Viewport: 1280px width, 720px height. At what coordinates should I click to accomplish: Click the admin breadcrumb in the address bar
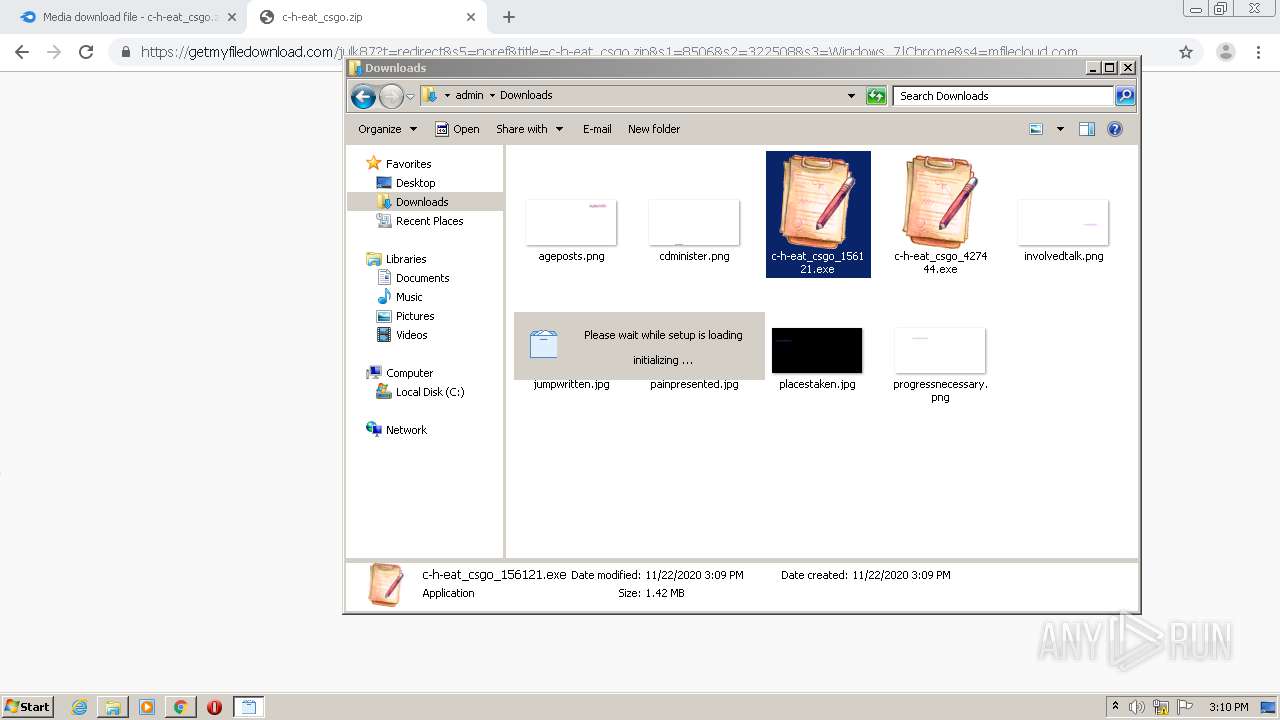click(x=469, y=96)
